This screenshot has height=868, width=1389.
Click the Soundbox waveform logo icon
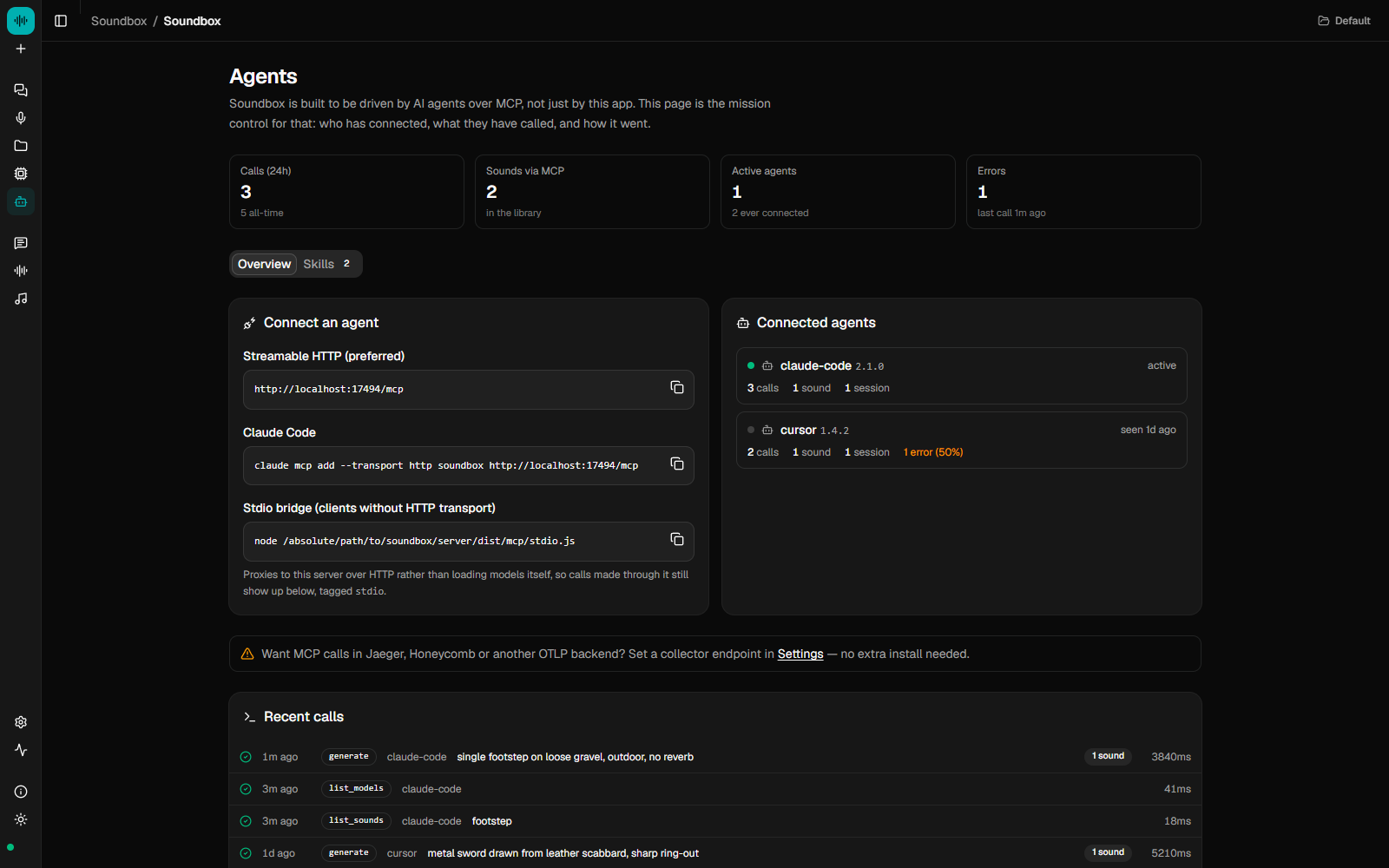[x=21, y=21]
